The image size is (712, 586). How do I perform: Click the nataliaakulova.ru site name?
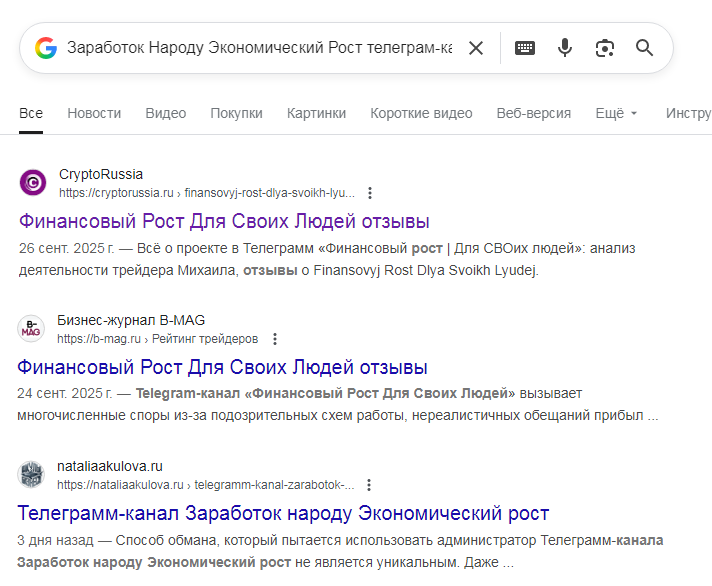(110, 466)
